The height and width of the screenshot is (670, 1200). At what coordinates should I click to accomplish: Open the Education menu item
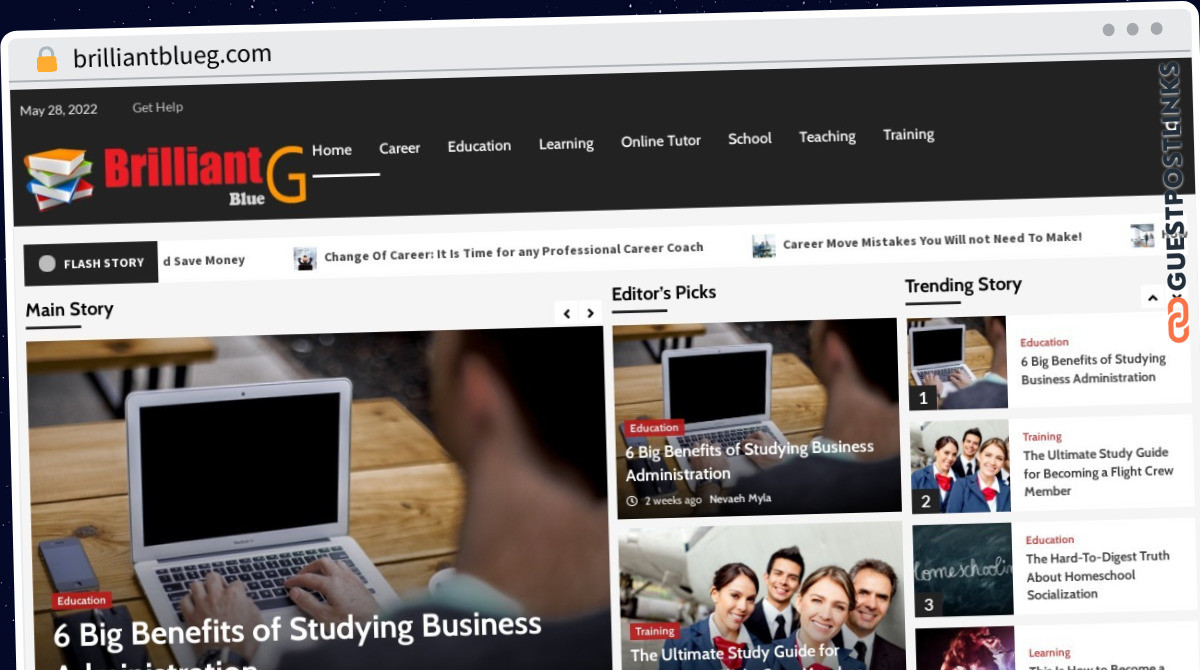(x=479, y=146)
